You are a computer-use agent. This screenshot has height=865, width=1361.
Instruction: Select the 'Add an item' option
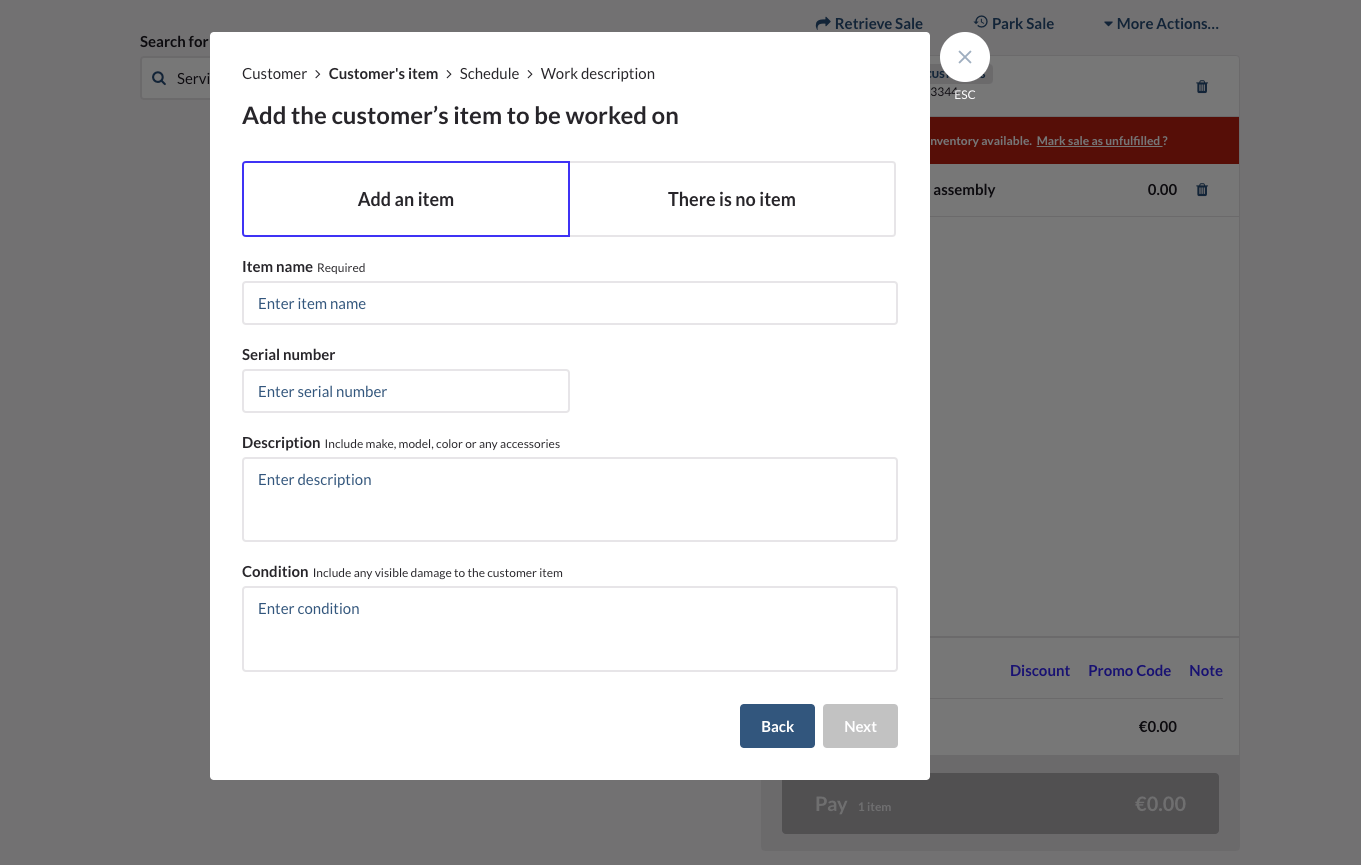click(406, 199)
